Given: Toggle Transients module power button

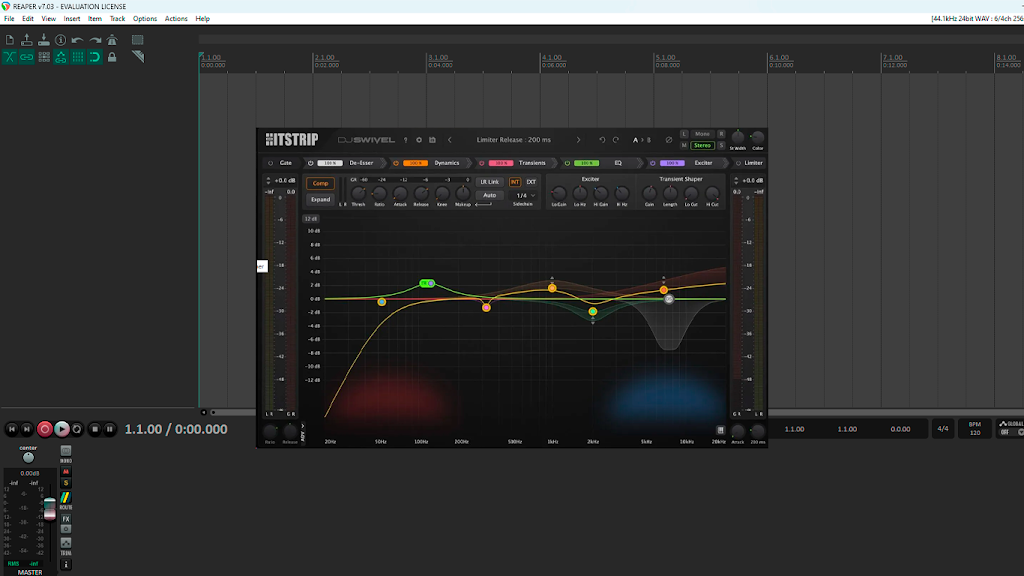Looking at the screenshot, I should 482,163.
